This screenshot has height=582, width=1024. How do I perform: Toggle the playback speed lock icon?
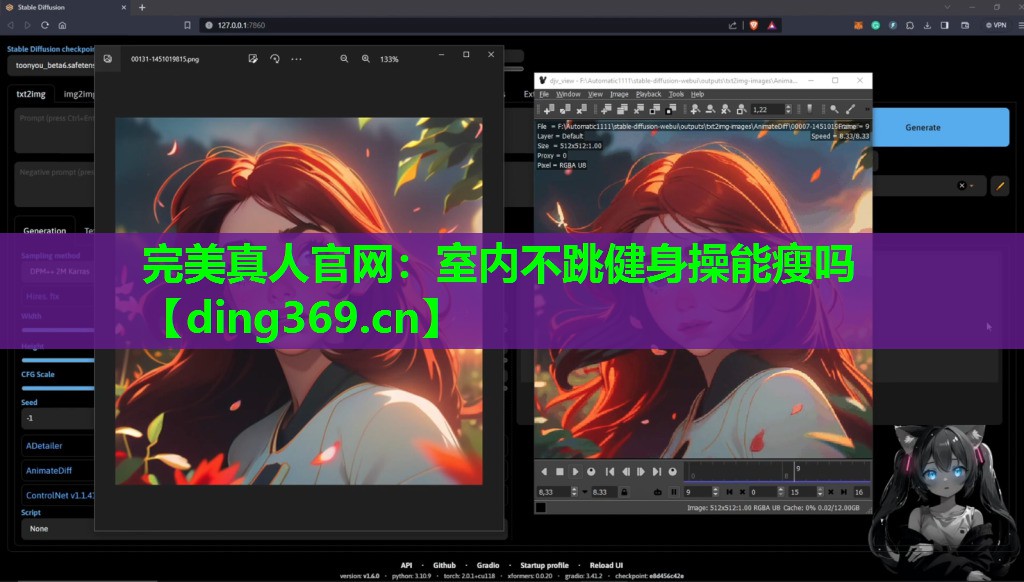coord(624,492)
